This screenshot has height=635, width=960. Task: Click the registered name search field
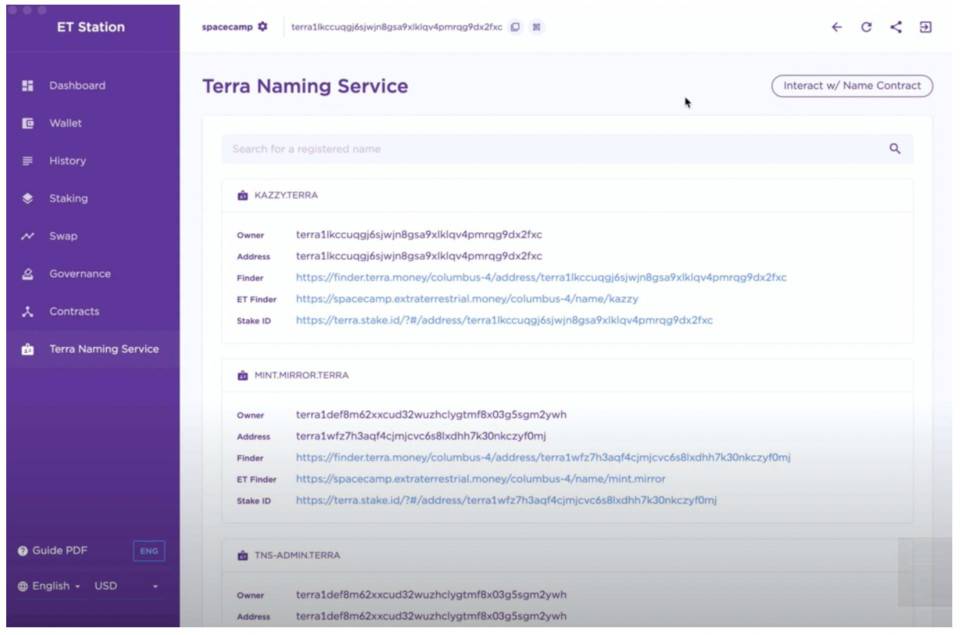point(567,149)
